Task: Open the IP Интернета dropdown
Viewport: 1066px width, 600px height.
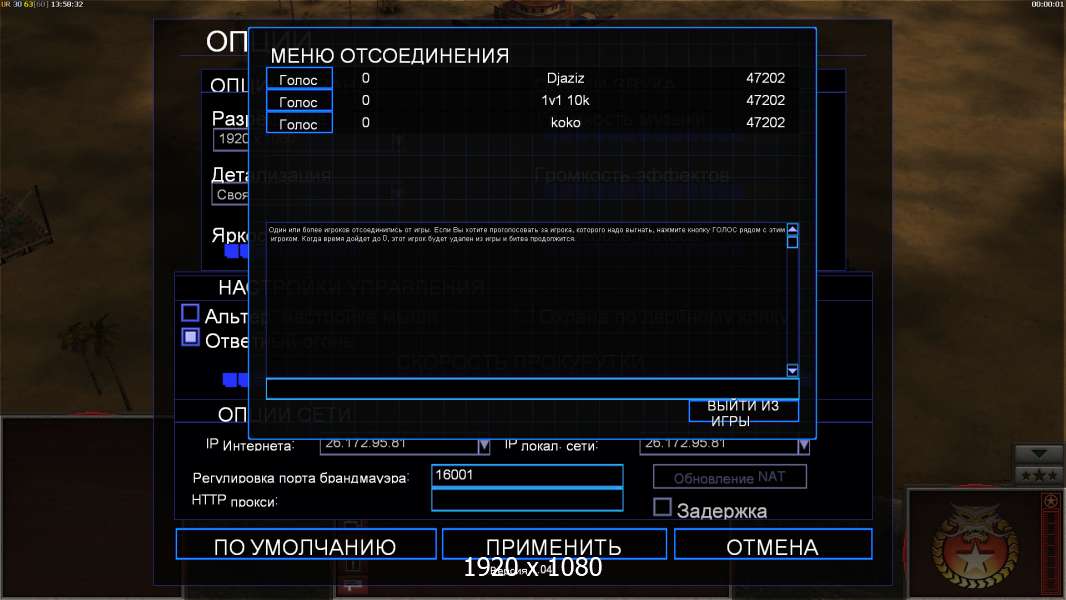Action: tap(483, 446)
